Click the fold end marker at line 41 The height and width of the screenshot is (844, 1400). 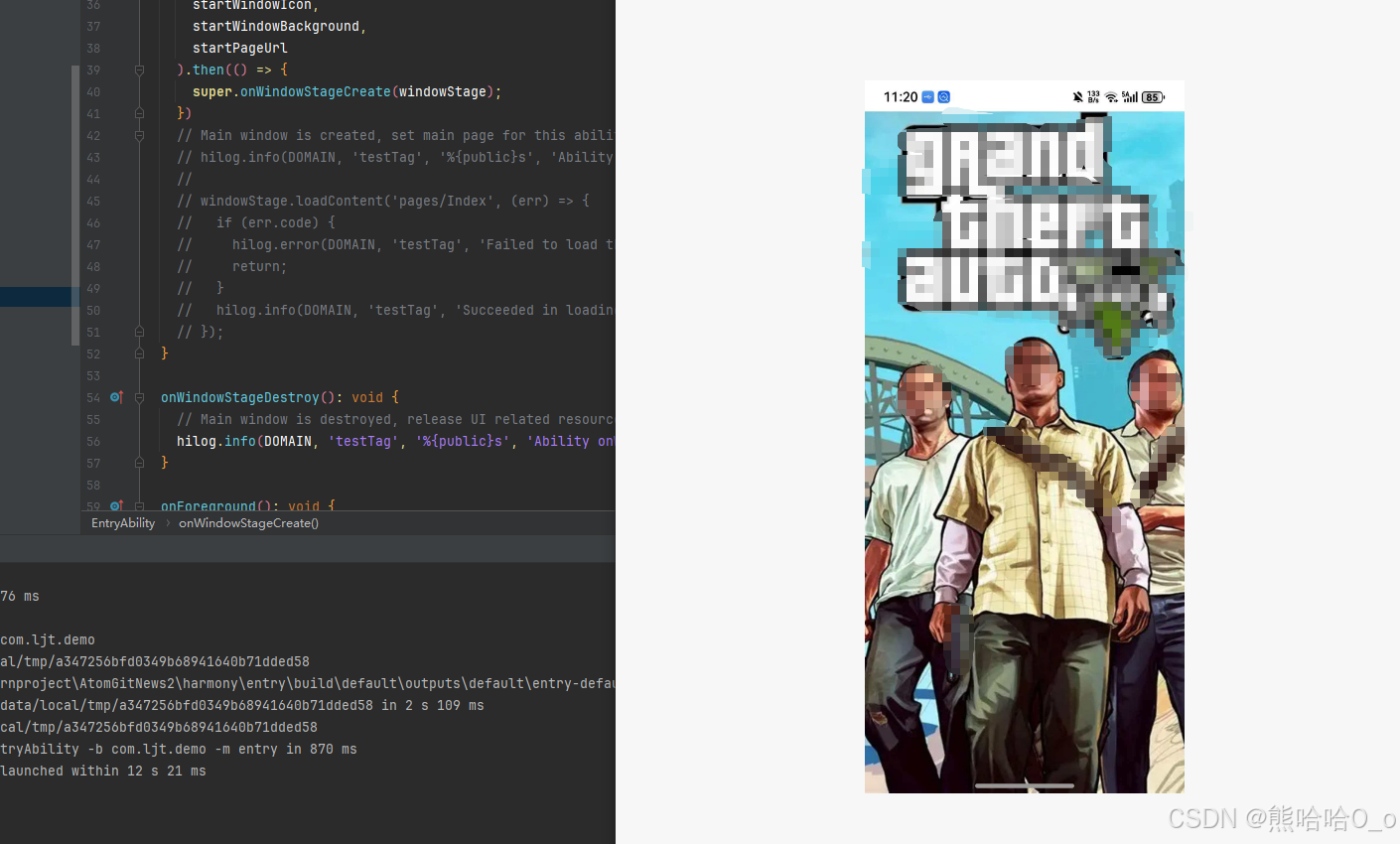pos(139,113)
